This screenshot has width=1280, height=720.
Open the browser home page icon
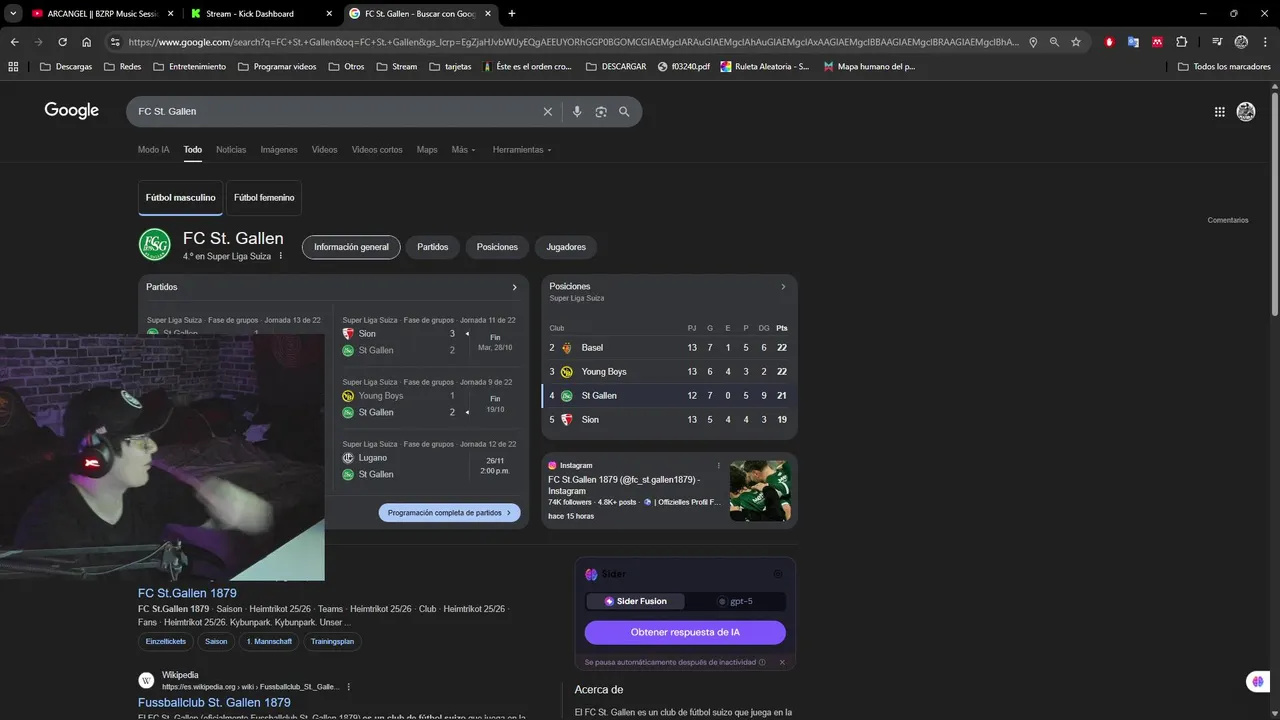point(86,42)
